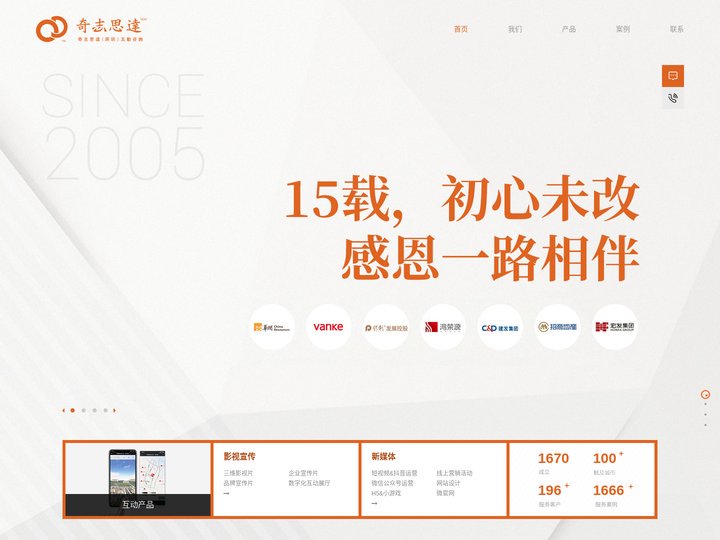This screenshot has width=720, height=540.
Task: Open the 互动产品 phone thumbnail card
Action: (x=137, y=479)
